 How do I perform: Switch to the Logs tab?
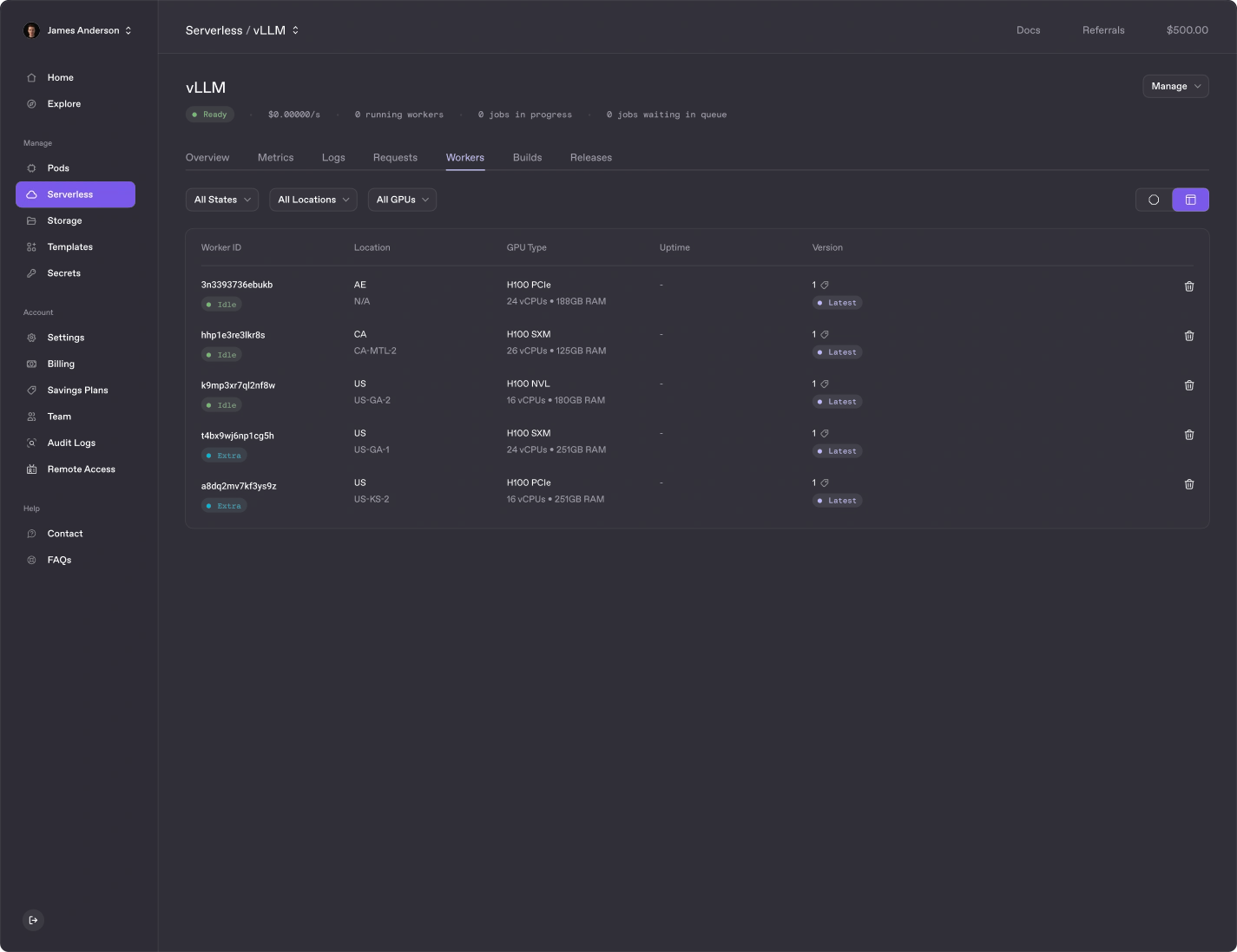point(333,158)
